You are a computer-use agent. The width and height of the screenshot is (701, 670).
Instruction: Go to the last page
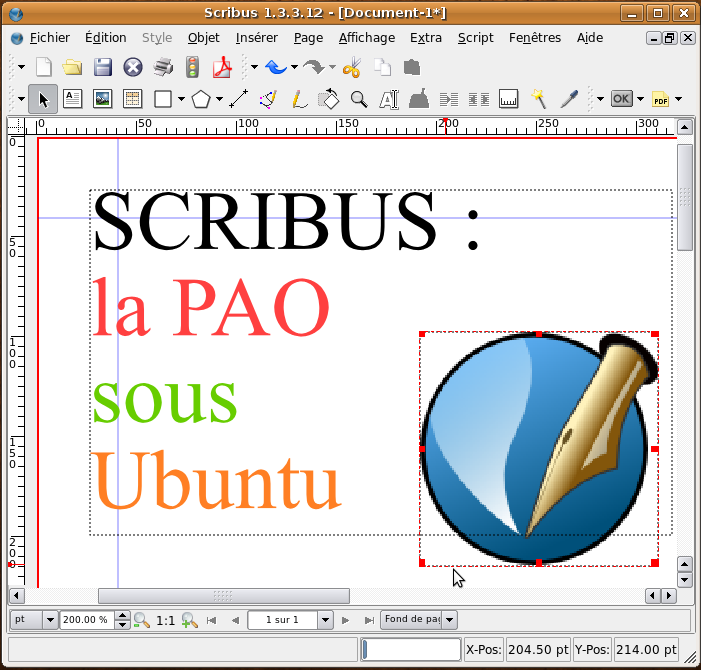[x=369, y=620]
